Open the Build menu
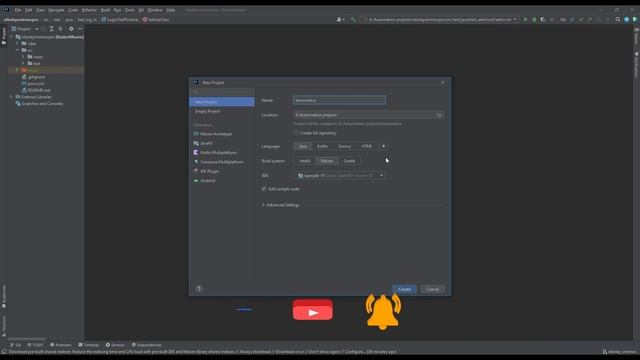 pos(105,10)
